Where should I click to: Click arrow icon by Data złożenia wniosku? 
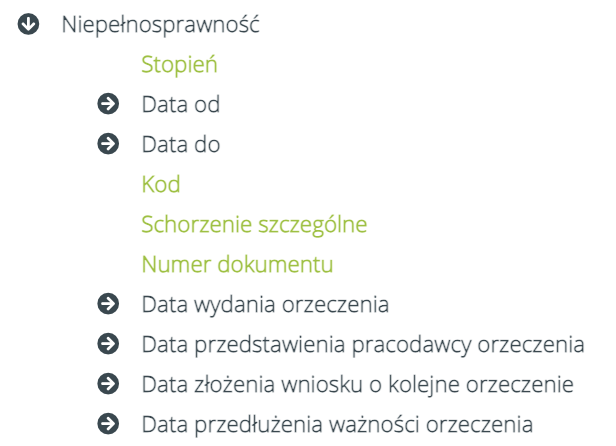(109, 384)
